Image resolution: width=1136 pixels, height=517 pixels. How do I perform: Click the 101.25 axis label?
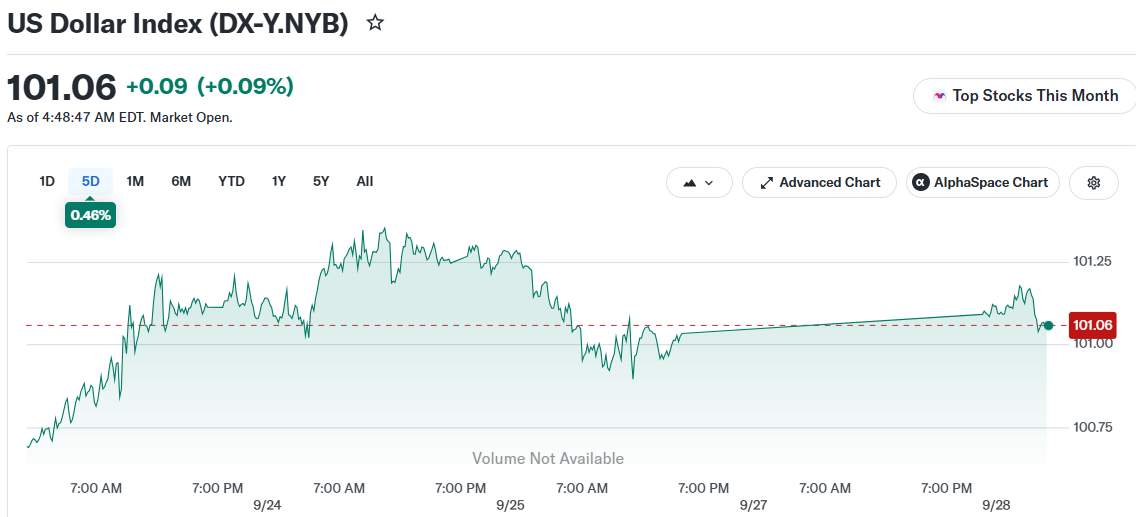[x=1092, y=261]
